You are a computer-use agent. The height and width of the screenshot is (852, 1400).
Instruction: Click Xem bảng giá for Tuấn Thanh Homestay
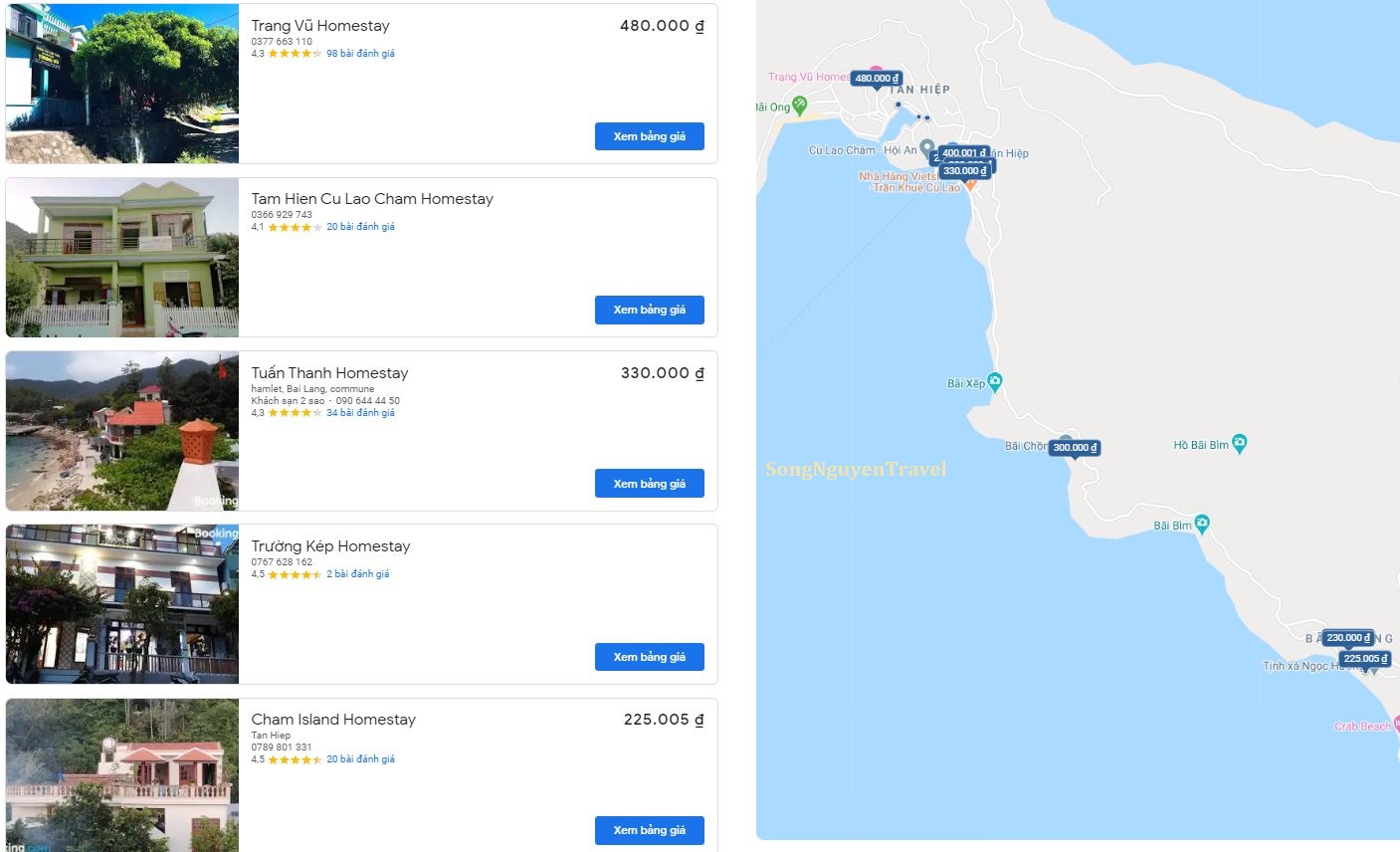[649, 484]
